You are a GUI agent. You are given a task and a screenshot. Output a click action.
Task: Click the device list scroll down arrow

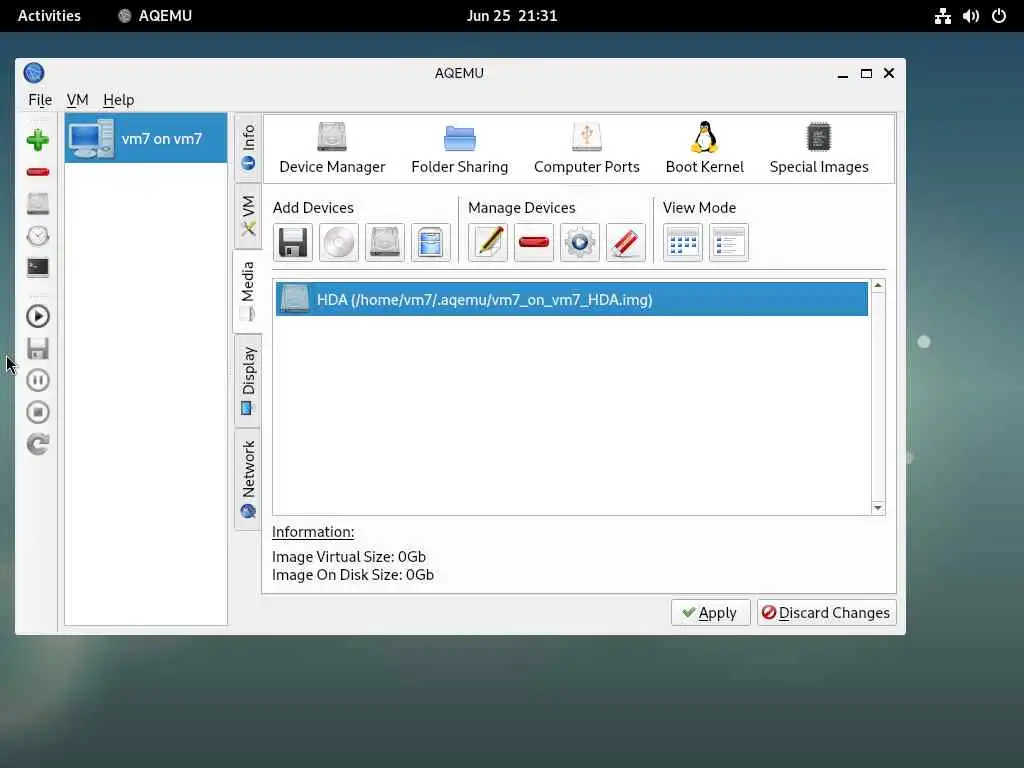pos(878,507)
